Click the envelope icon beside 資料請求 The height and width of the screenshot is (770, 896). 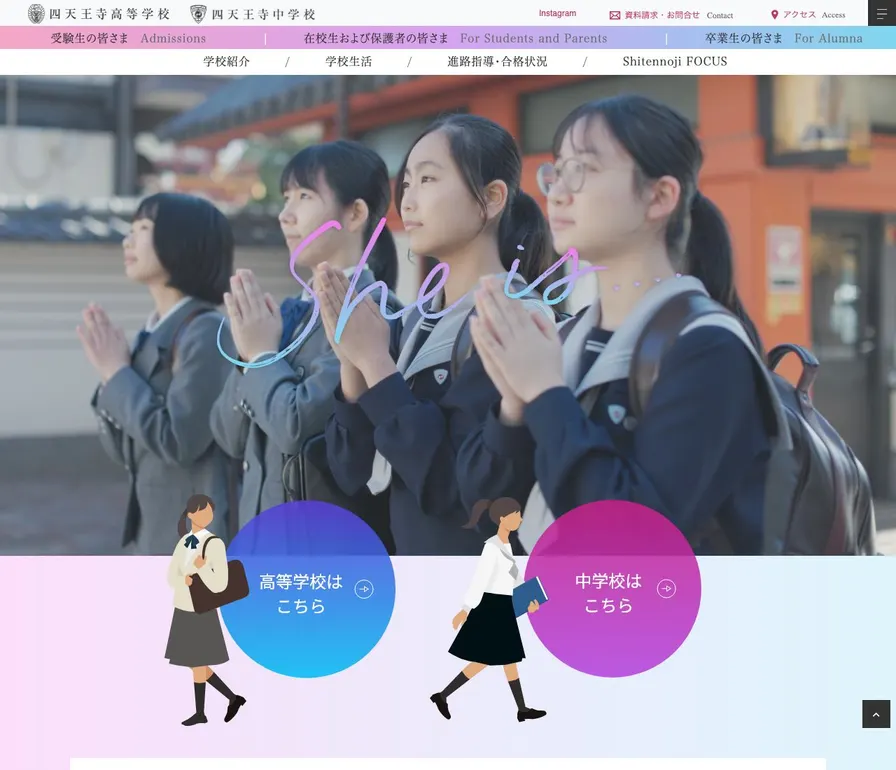tap(615, 15)
